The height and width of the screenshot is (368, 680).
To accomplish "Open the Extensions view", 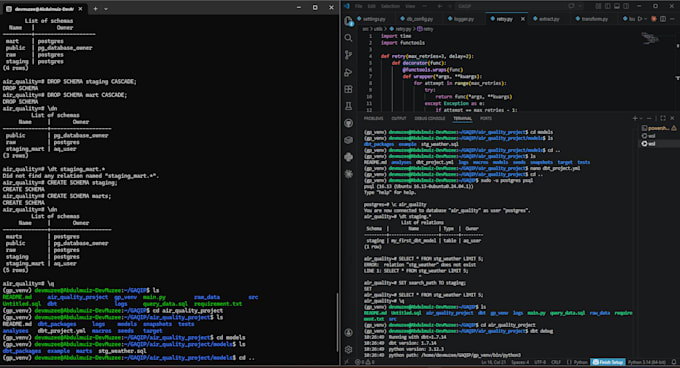I will (348, 89).
